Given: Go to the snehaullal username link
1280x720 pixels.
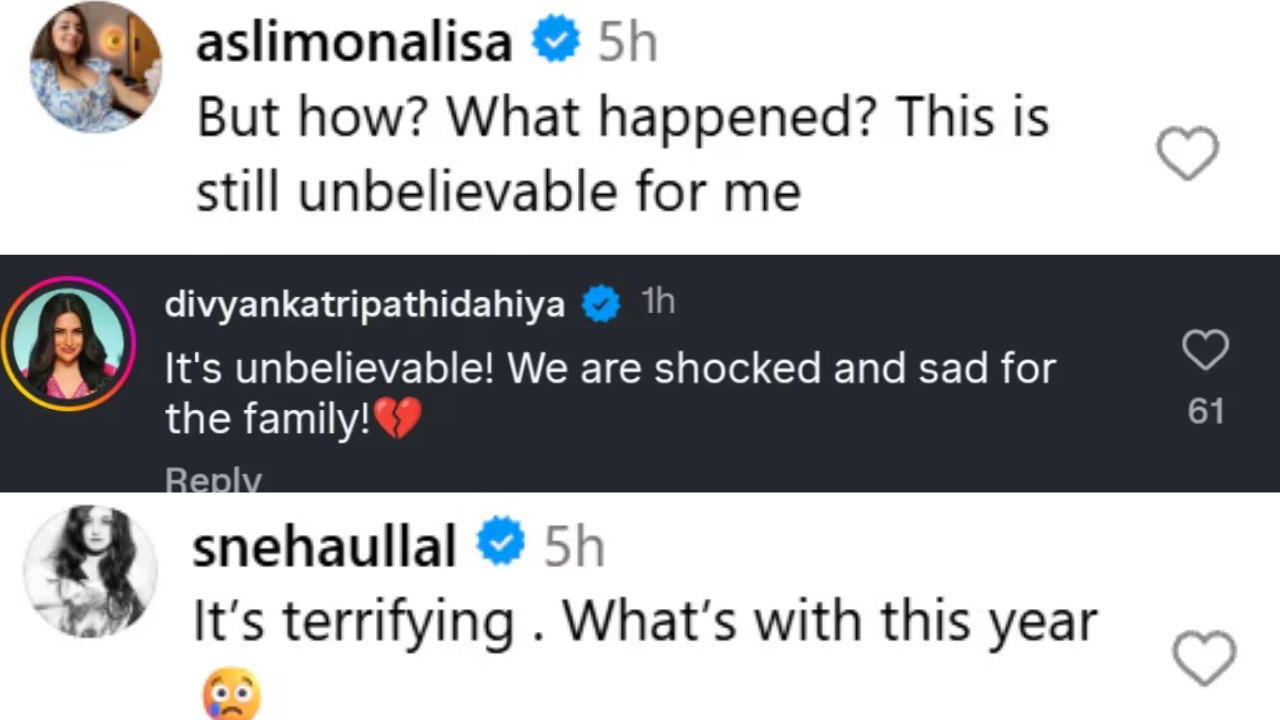Looking at the screenshot, I should tap(324, 546).
